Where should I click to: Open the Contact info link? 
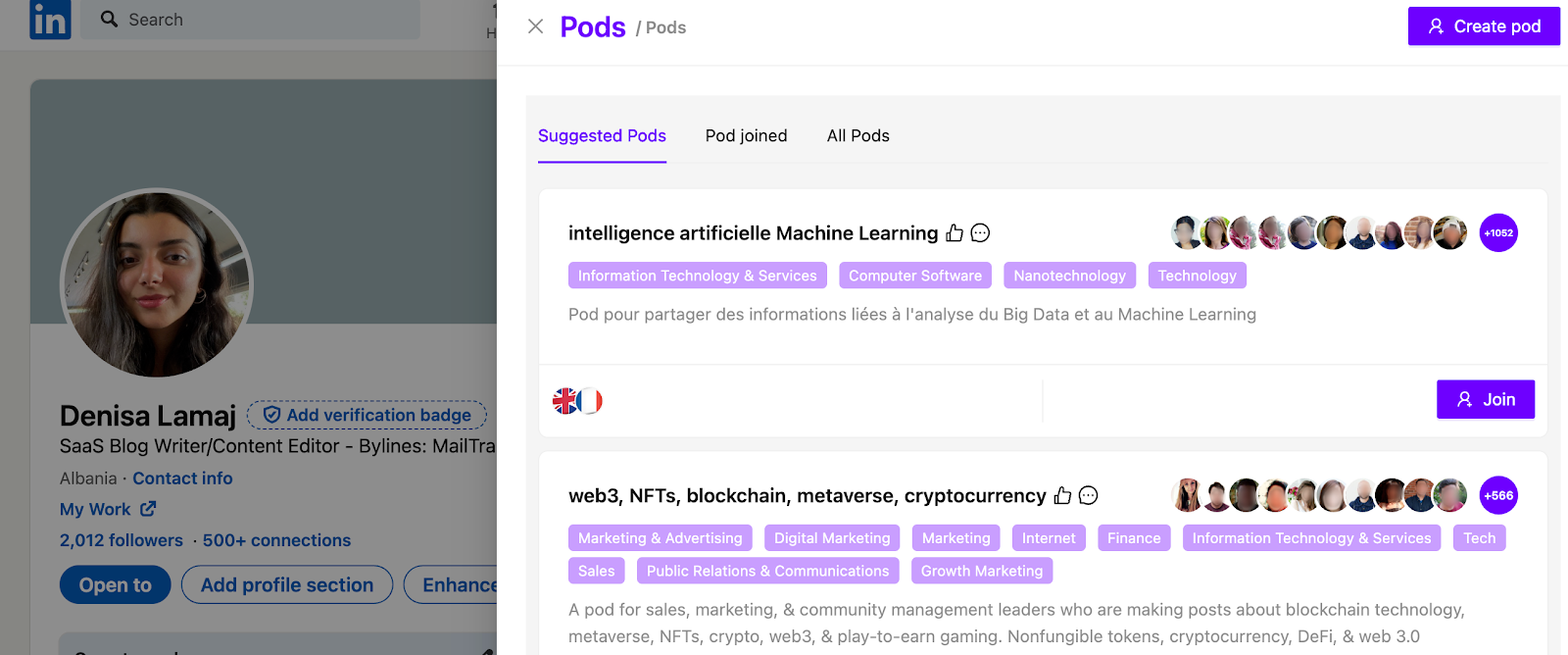(182, 478)
